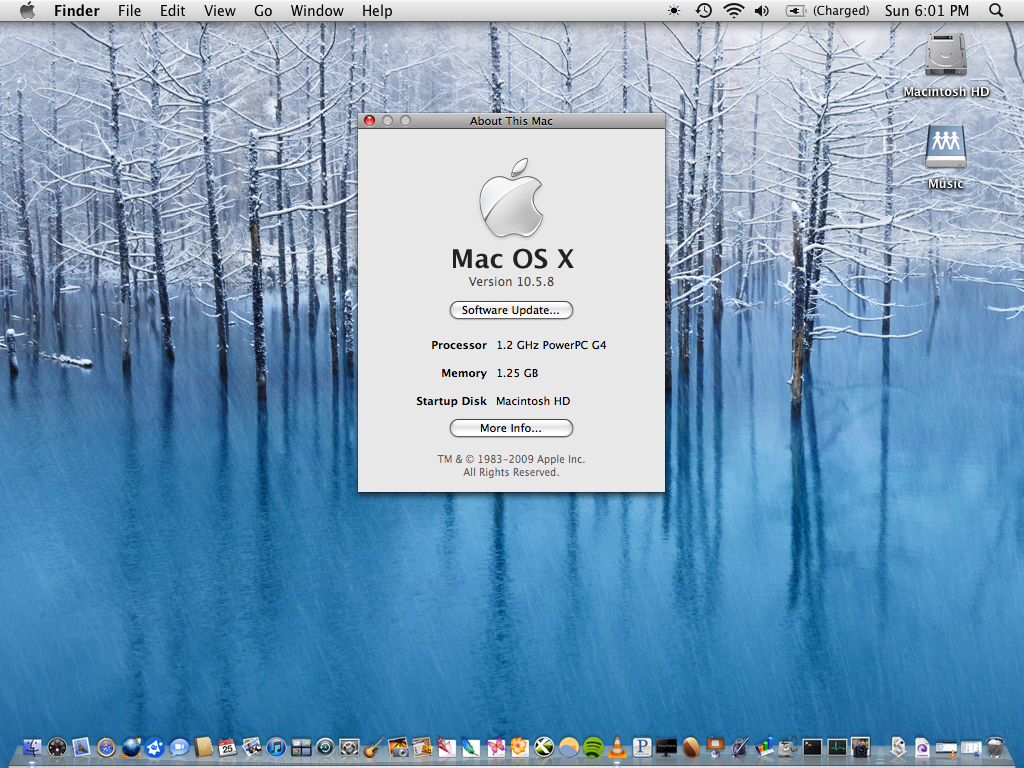Click the Software Update... button

tap(511, 310)
